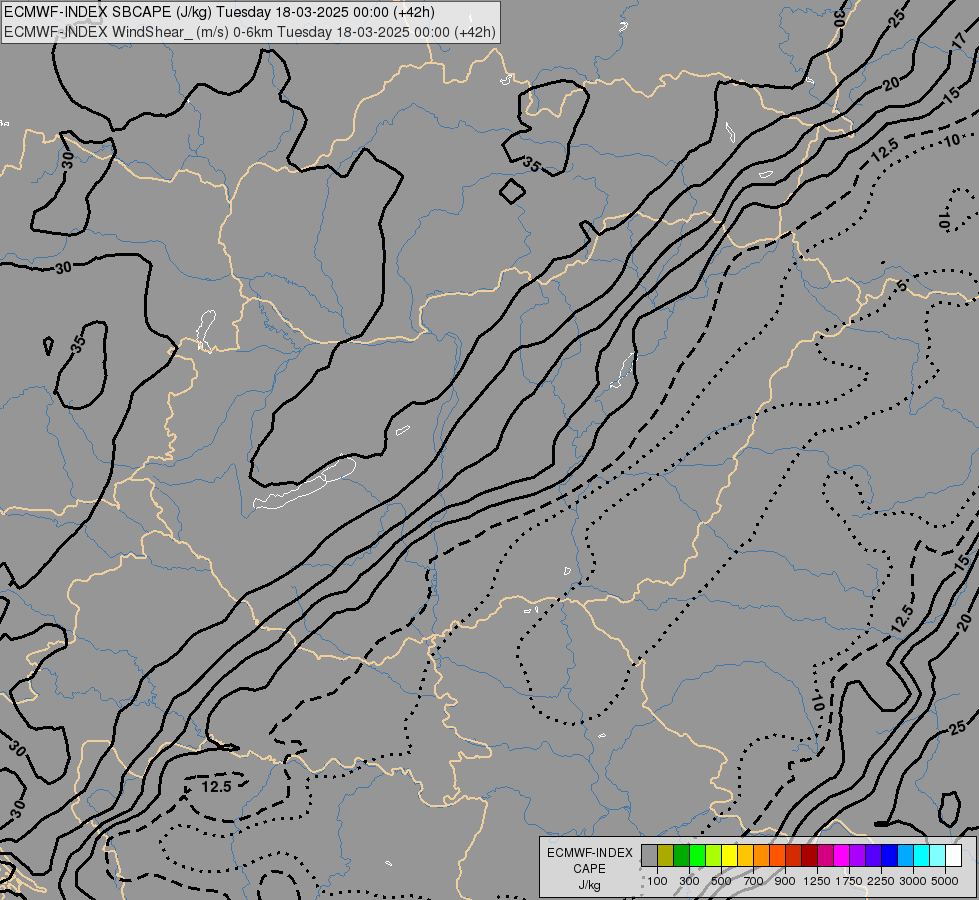Image resolution: width=979 pixels, height=900 pixels.
Task: Click the legend value '1750'
Action: [x=849, y=881]
